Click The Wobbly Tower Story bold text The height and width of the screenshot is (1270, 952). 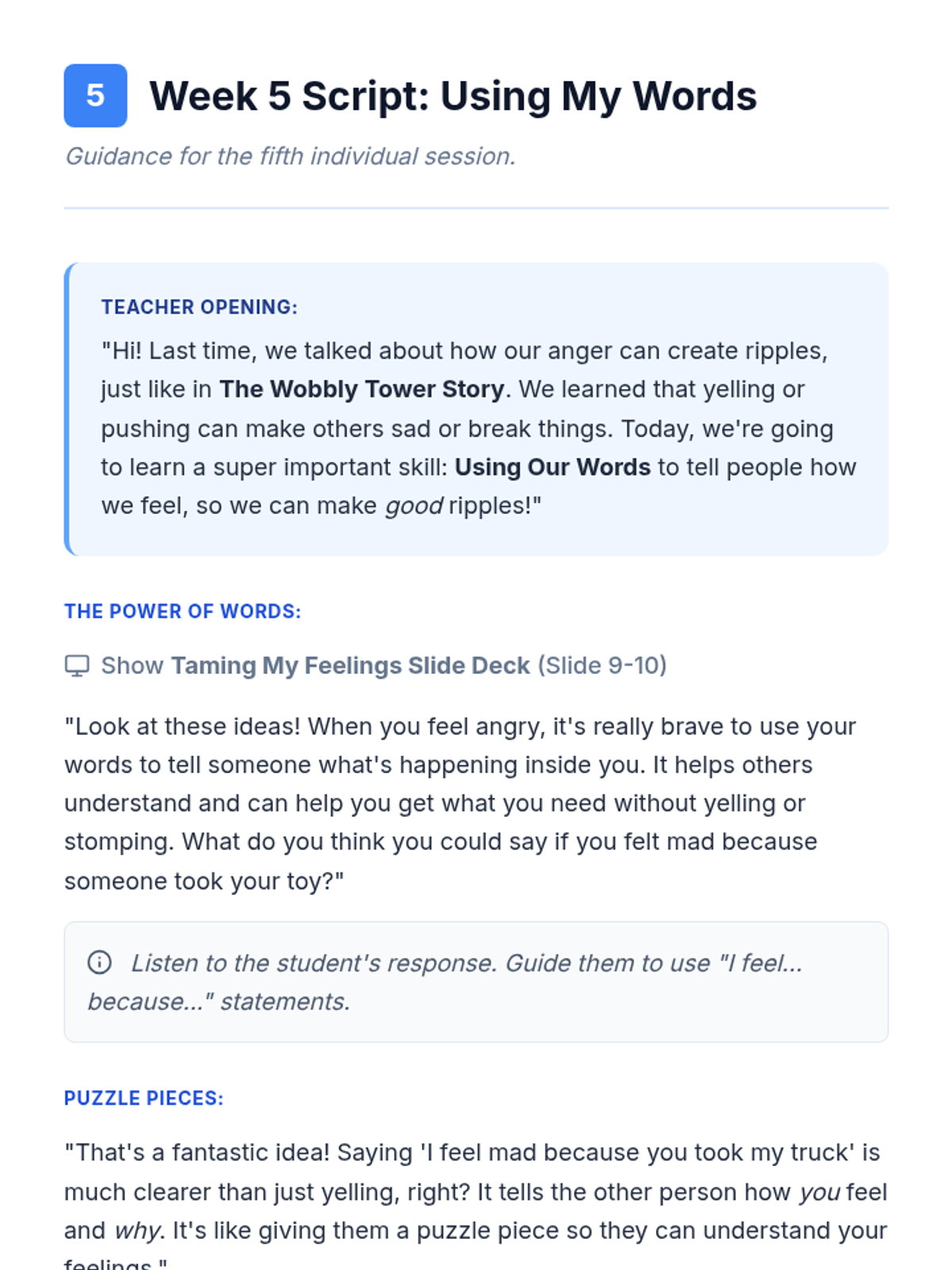pos(362,389)
